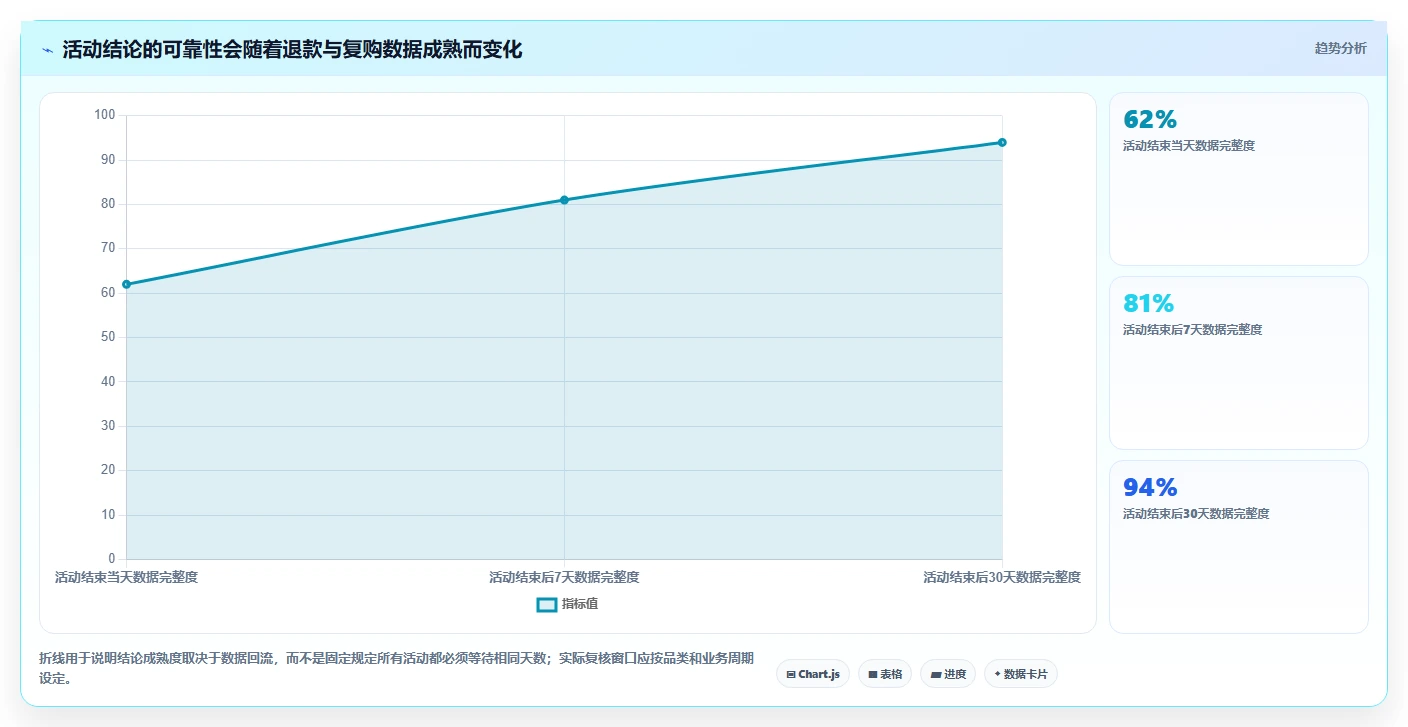Viewport: 1408px width, 727px height.
Task: Click the chart data point at value 62
Action: (126, 284)
